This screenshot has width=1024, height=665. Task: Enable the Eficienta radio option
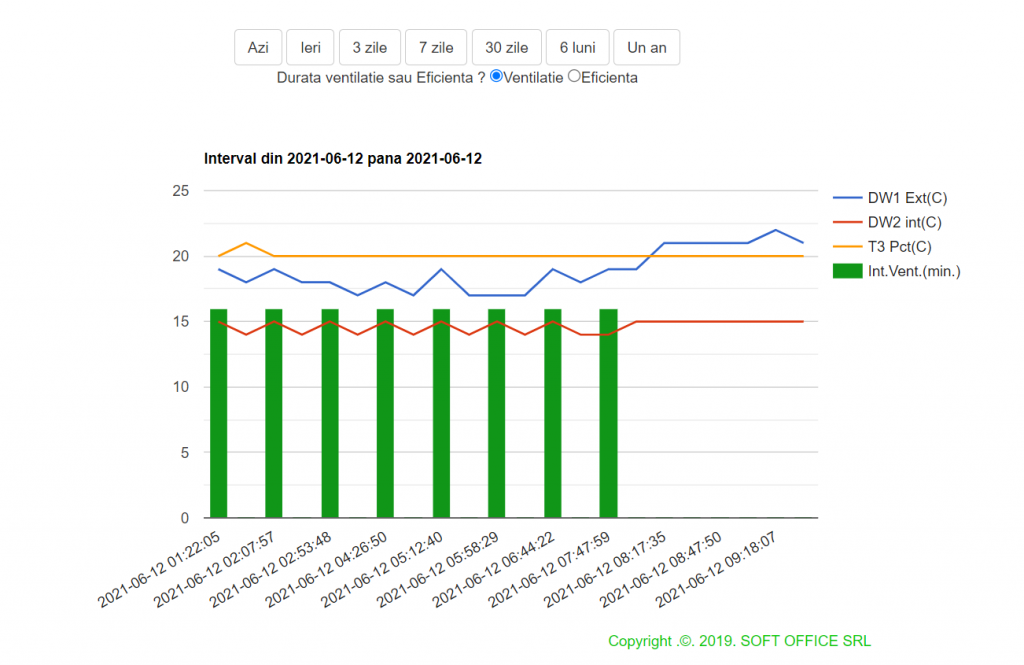coord(574,76)
